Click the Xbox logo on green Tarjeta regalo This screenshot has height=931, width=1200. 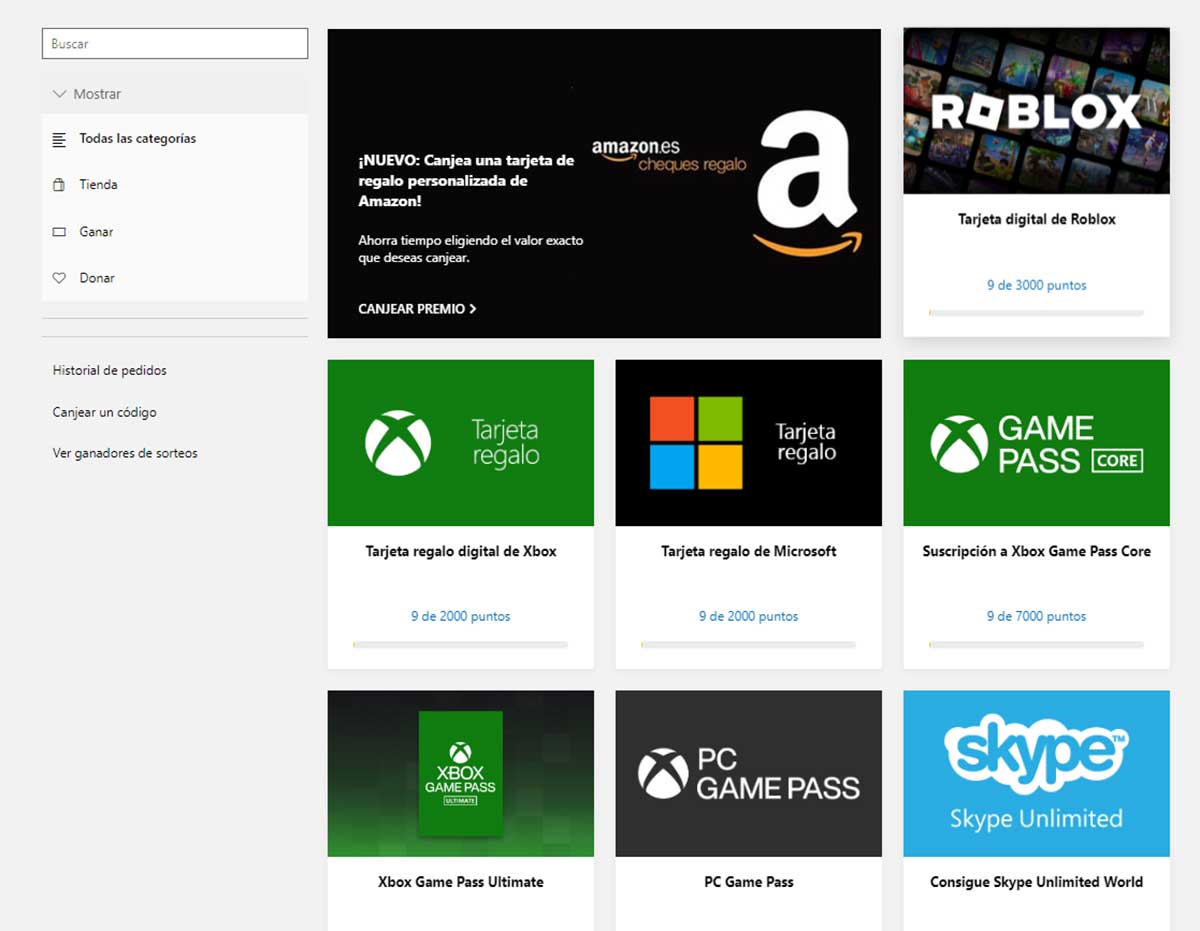point(398,443)
